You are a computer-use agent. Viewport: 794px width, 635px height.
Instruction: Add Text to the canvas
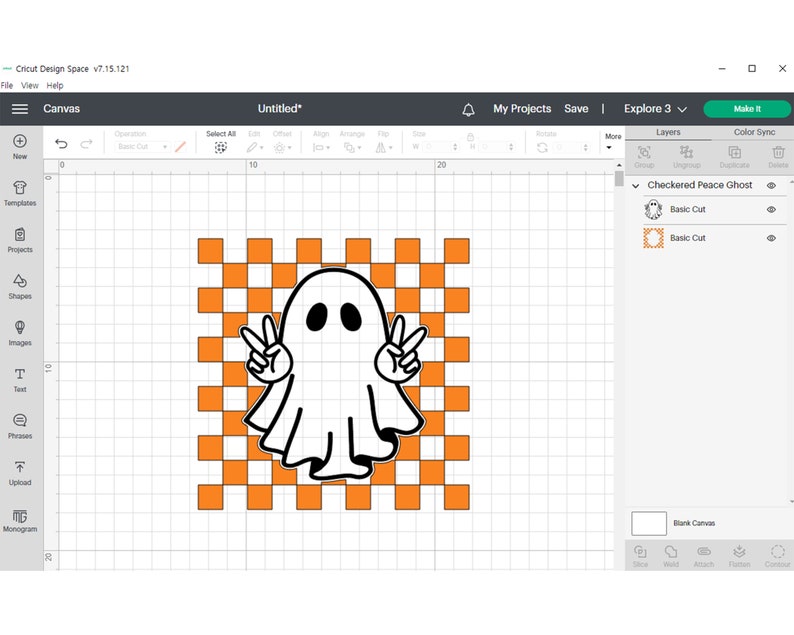point(20,380)
